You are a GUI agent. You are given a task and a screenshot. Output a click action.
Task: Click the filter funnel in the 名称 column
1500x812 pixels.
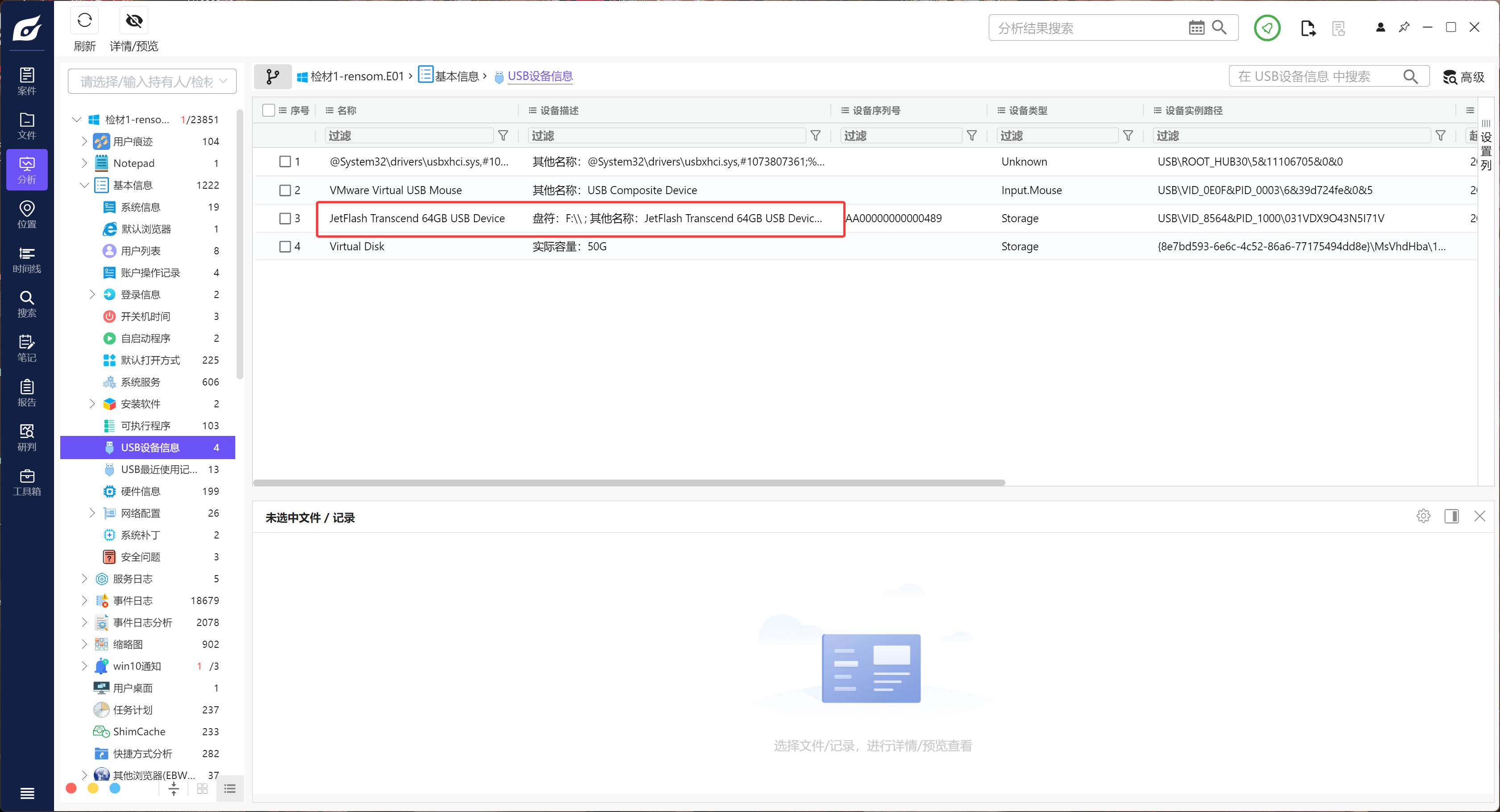(503, 136)
